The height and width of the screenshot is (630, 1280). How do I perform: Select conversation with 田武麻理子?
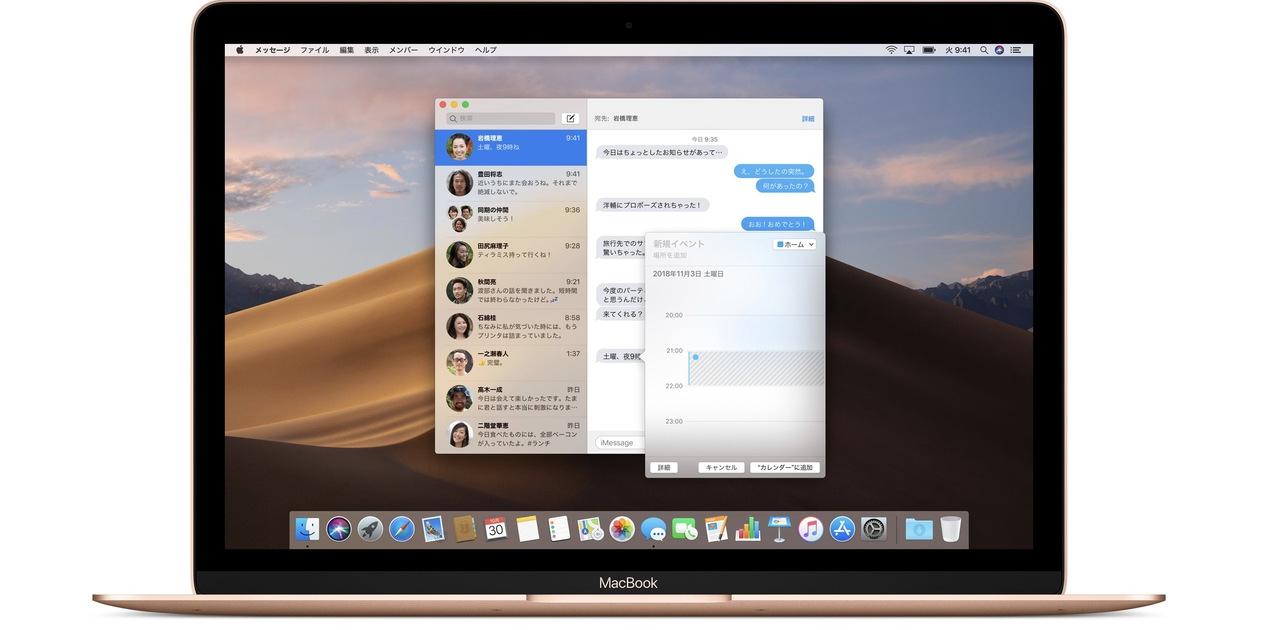511,255
